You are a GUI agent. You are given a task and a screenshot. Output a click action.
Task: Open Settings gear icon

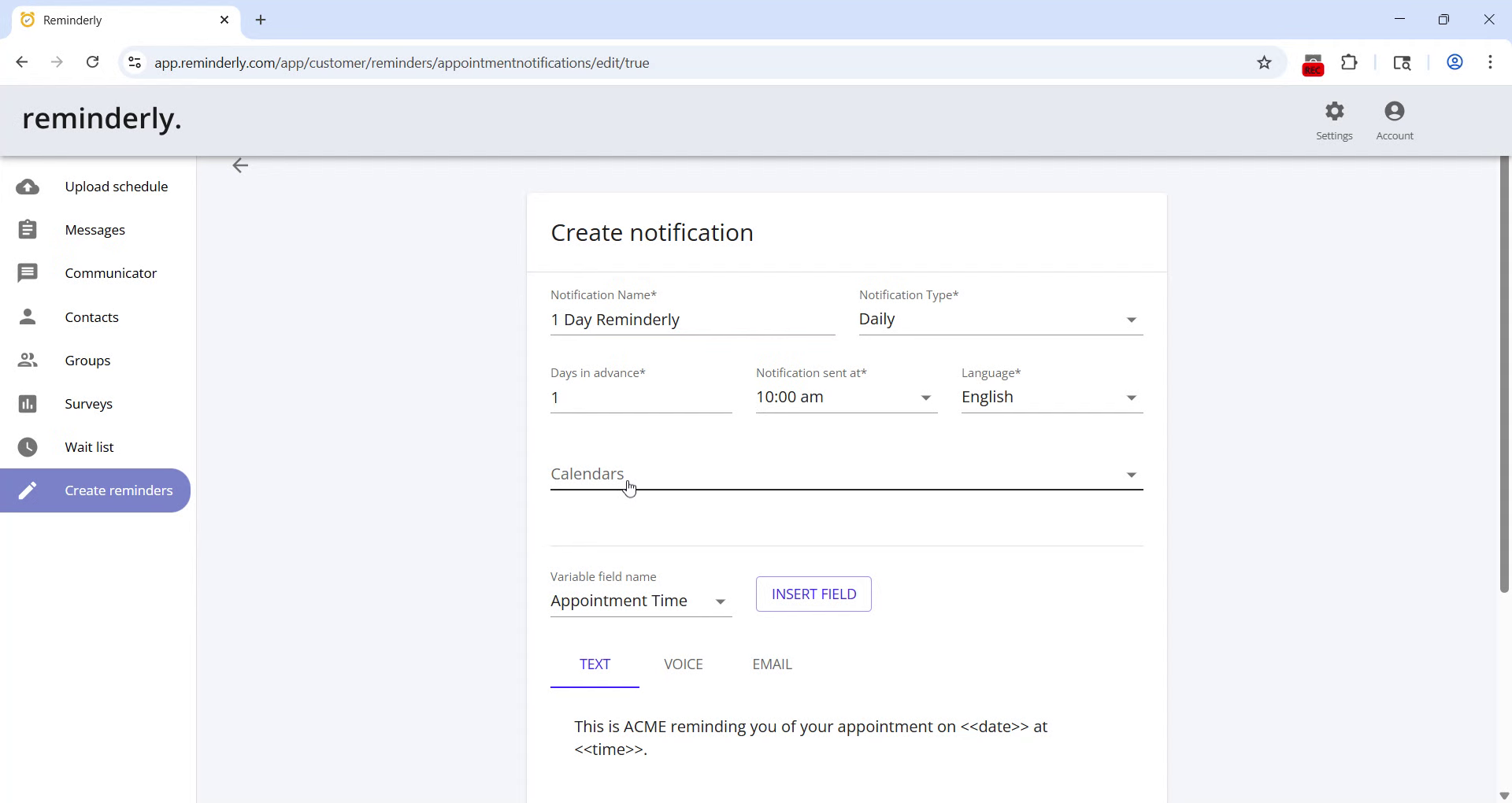coord(1334,111)
